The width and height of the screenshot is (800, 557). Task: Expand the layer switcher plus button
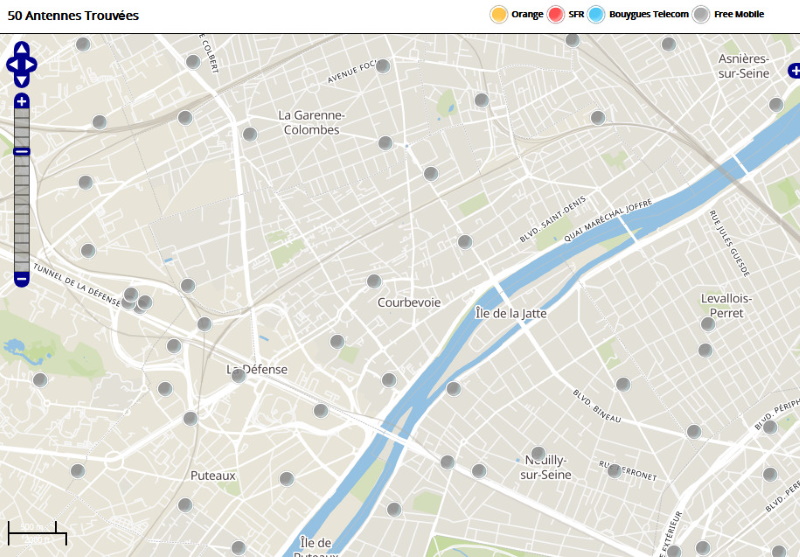(x=794, y=71)
